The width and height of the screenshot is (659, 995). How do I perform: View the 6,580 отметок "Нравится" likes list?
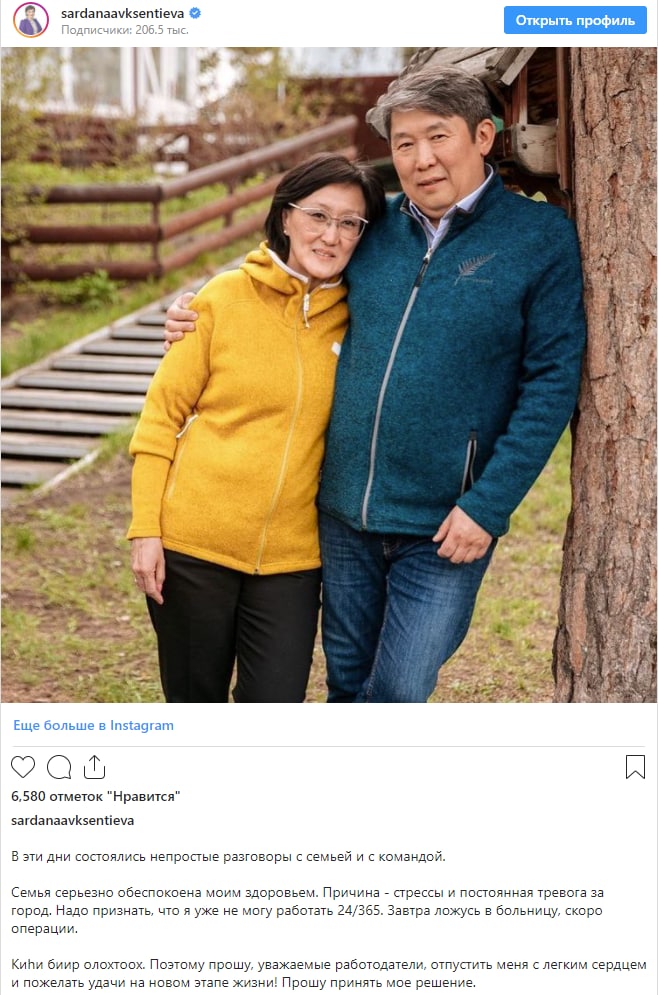pos(96,796)
